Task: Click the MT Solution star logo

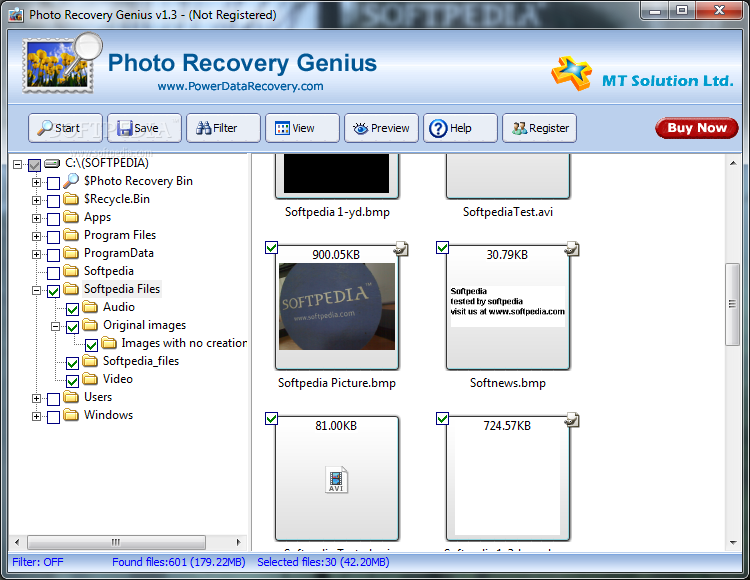Action: pyautogui.click(x=571, y=73)
